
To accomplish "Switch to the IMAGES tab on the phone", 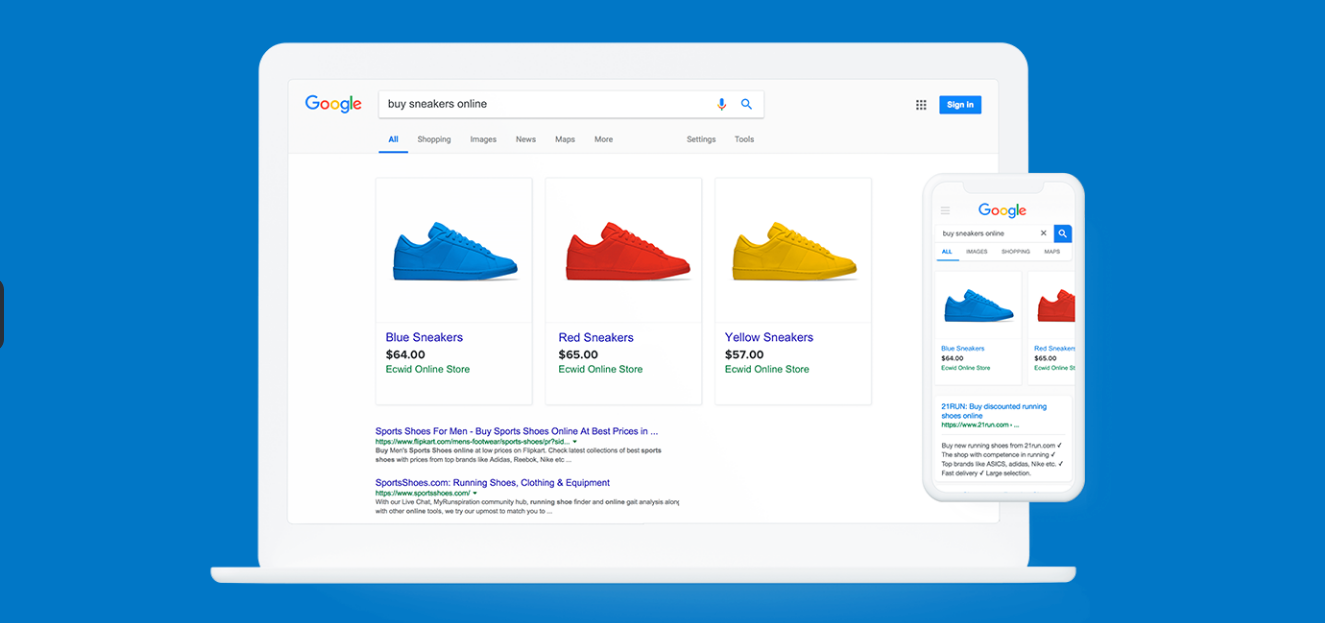I will point(977,252).
